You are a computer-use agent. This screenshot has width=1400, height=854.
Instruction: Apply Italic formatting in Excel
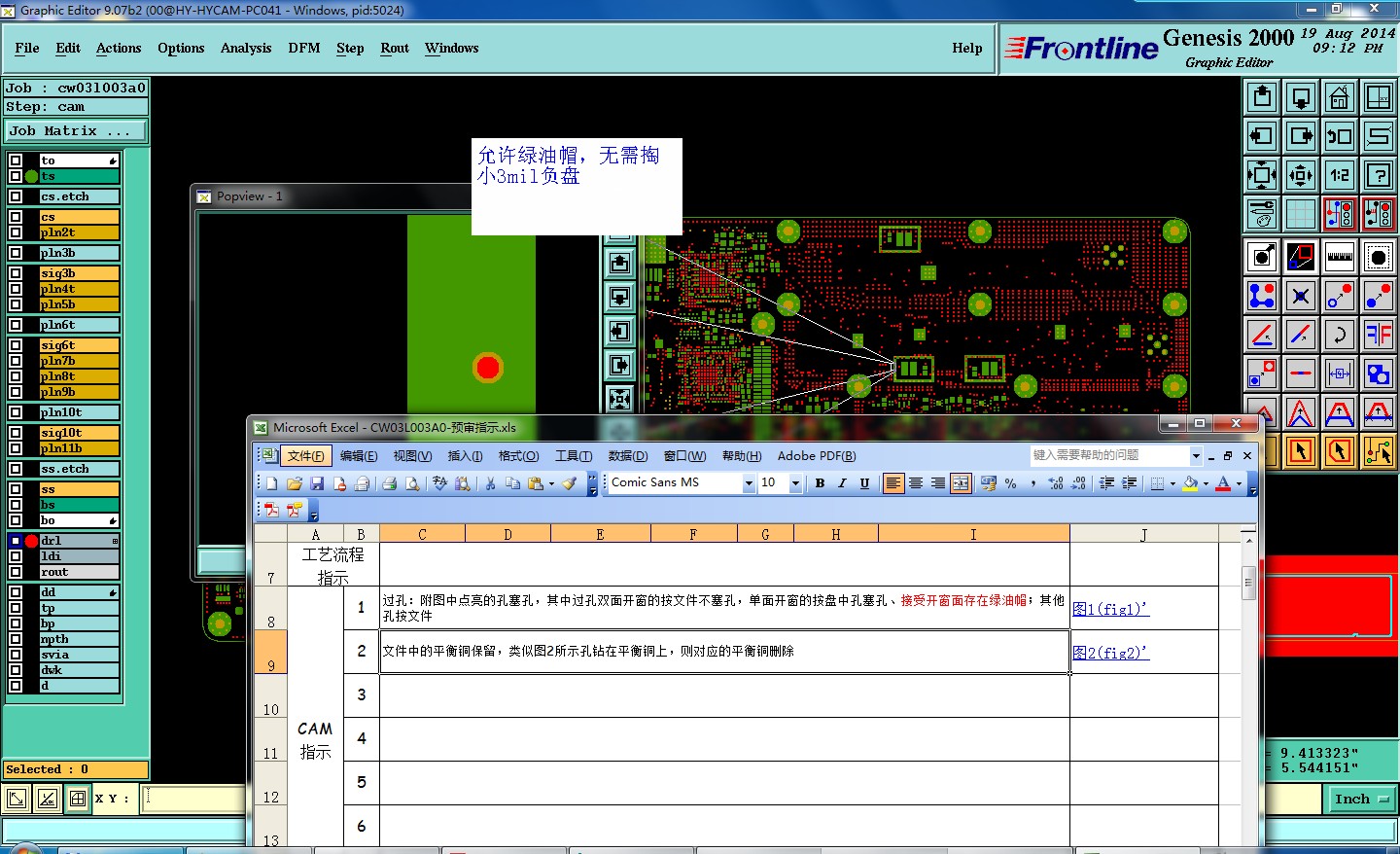(x=842, y=483)
